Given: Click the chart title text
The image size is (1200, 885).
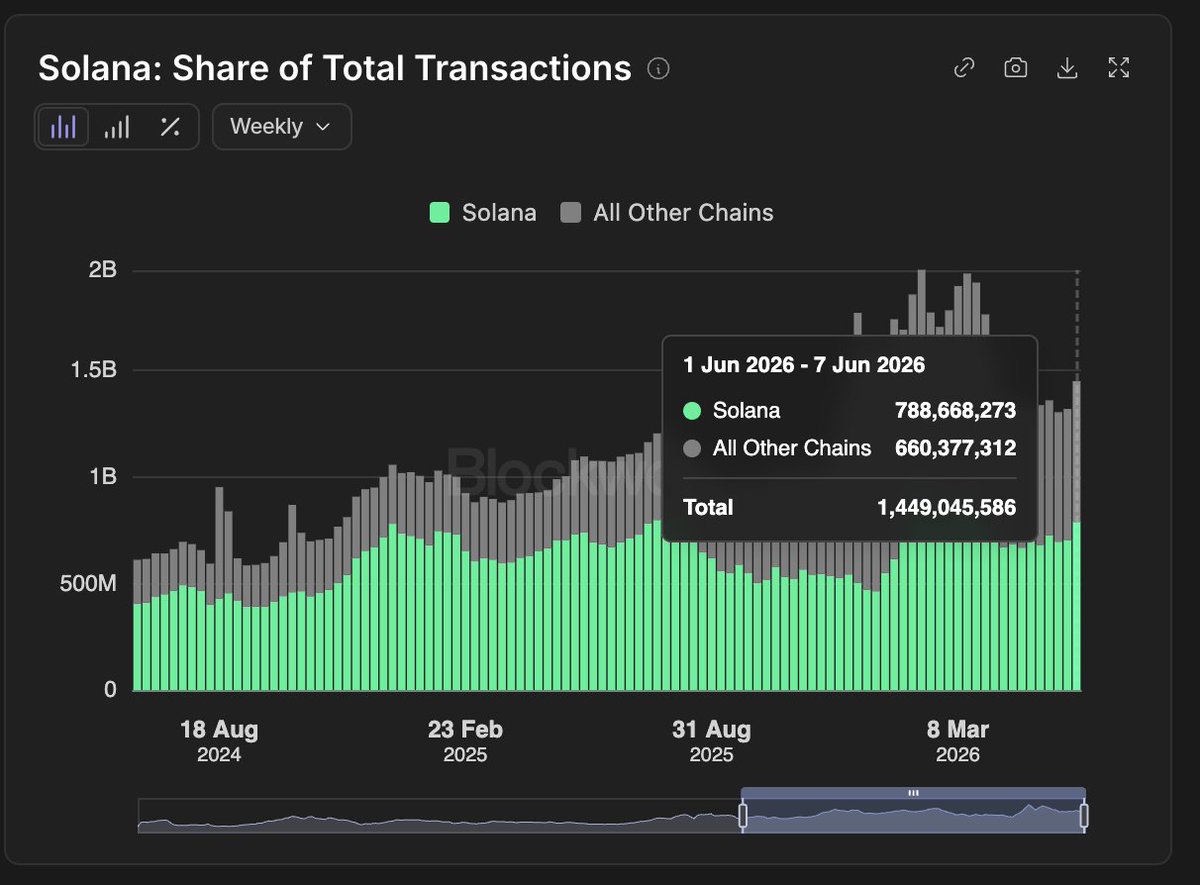Looking at the screenshot, I should click(335, 69).
